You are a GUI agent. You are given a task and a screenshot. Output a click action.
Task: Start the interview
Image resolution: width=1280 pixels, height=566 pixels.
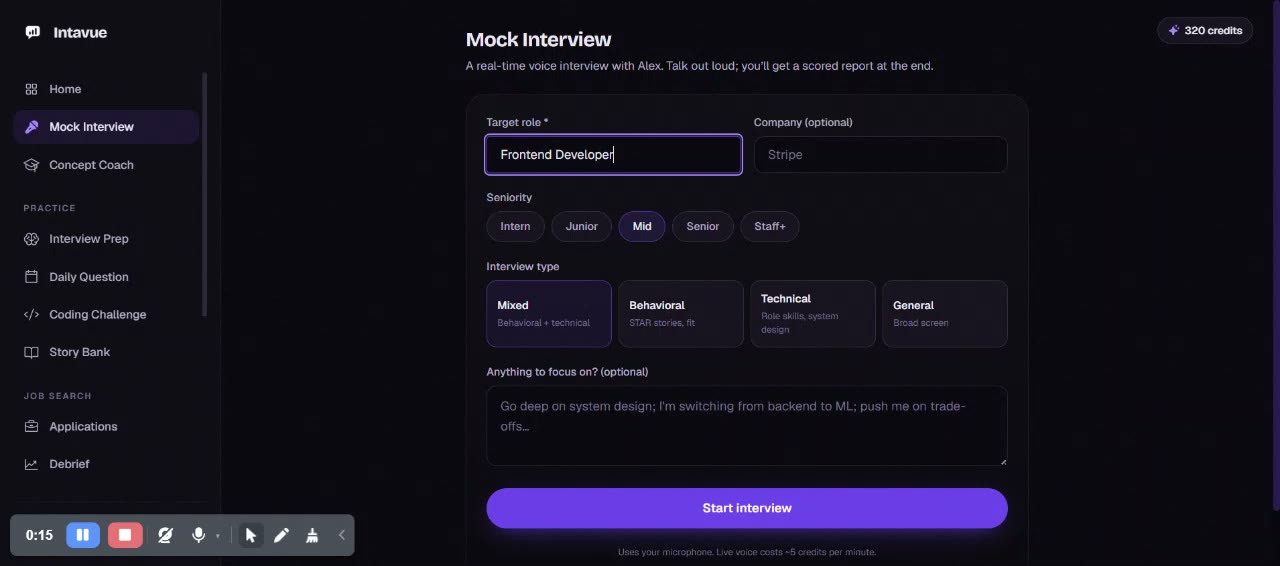747,508
